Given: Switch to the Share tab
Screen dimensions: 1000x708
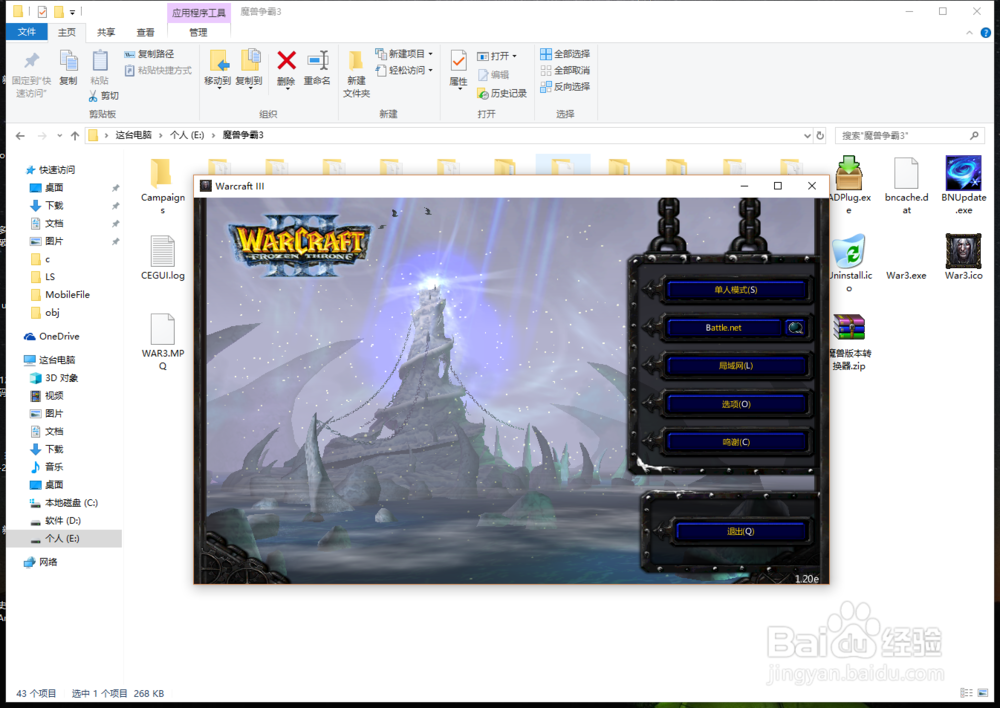Looking at the screenshot, I should coord(106,32).
